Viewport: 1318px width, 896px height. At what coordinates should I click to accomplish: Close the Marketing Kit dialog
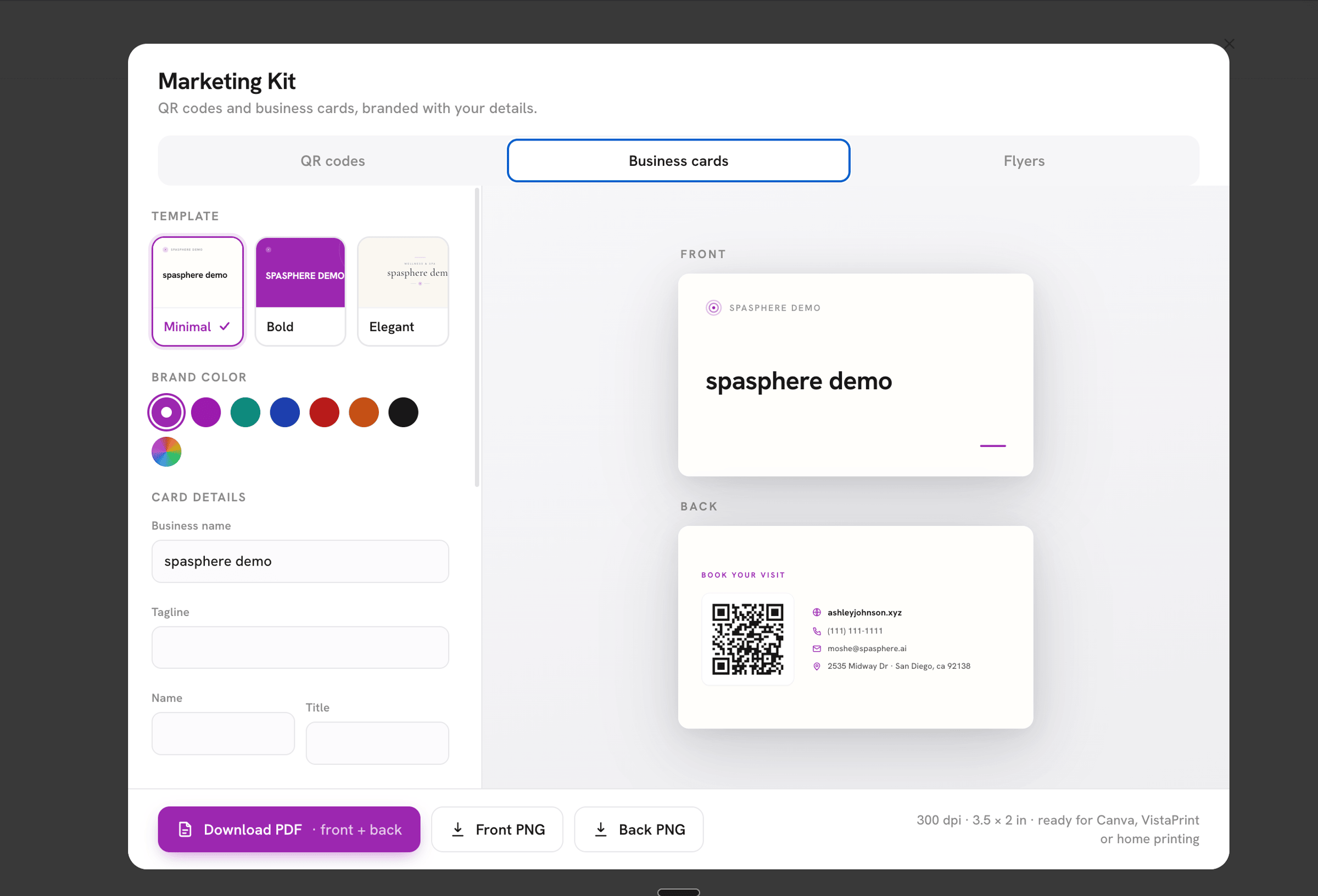pos(1229,44)
